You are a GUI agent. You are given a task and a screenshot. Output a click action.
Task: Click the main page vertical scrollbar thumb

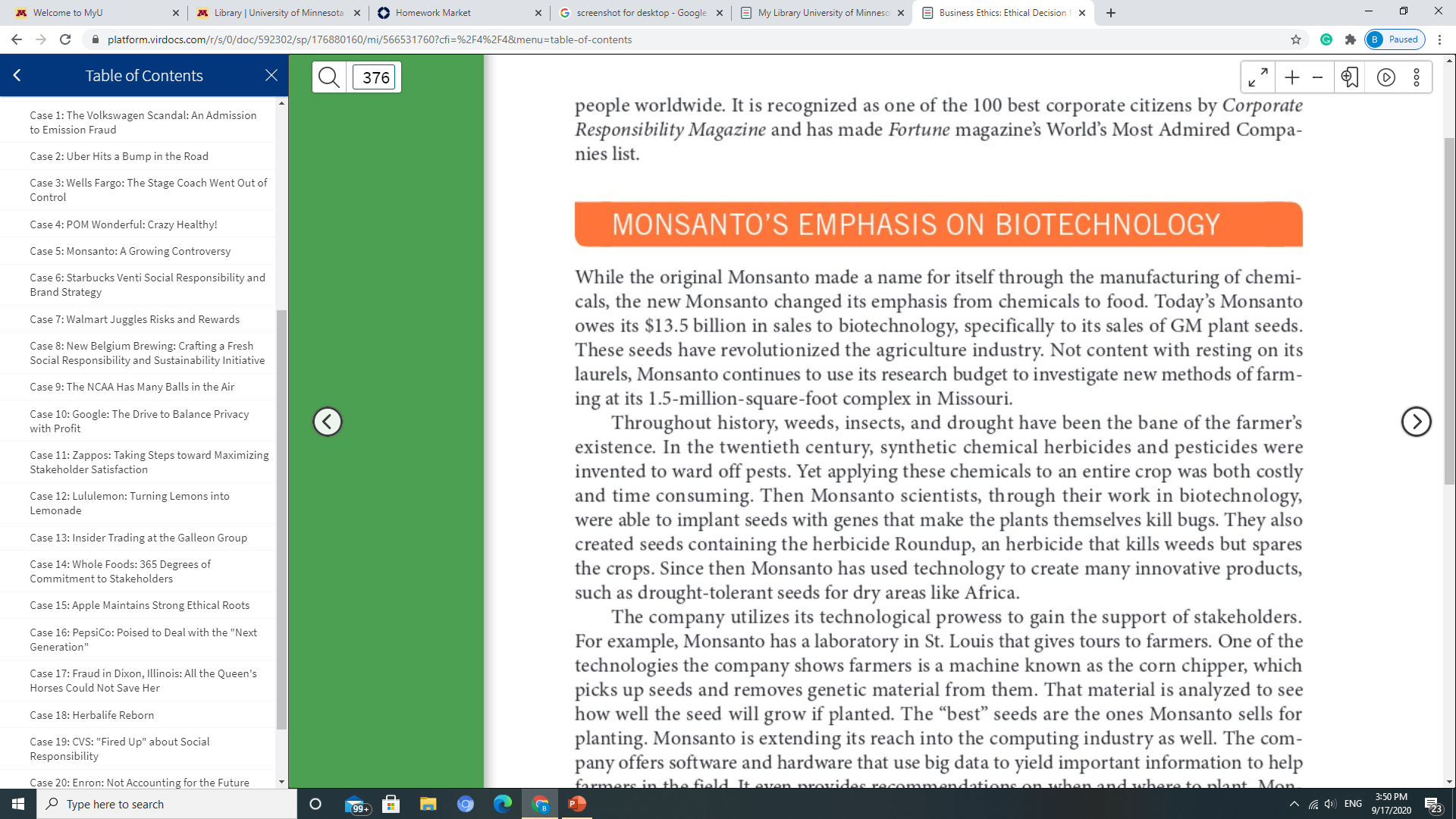click(1449, 311)
